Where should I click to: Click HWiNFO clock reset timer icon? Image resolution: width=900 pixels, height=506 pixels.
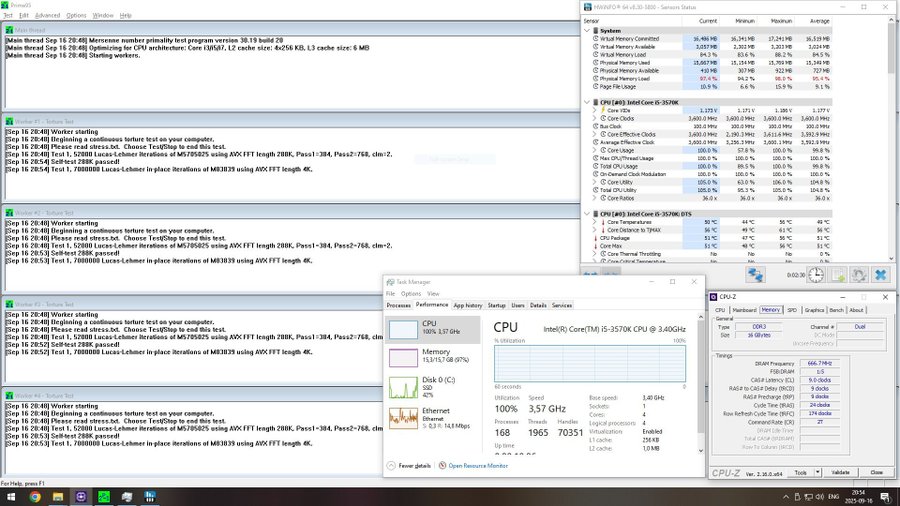point(816,275)
